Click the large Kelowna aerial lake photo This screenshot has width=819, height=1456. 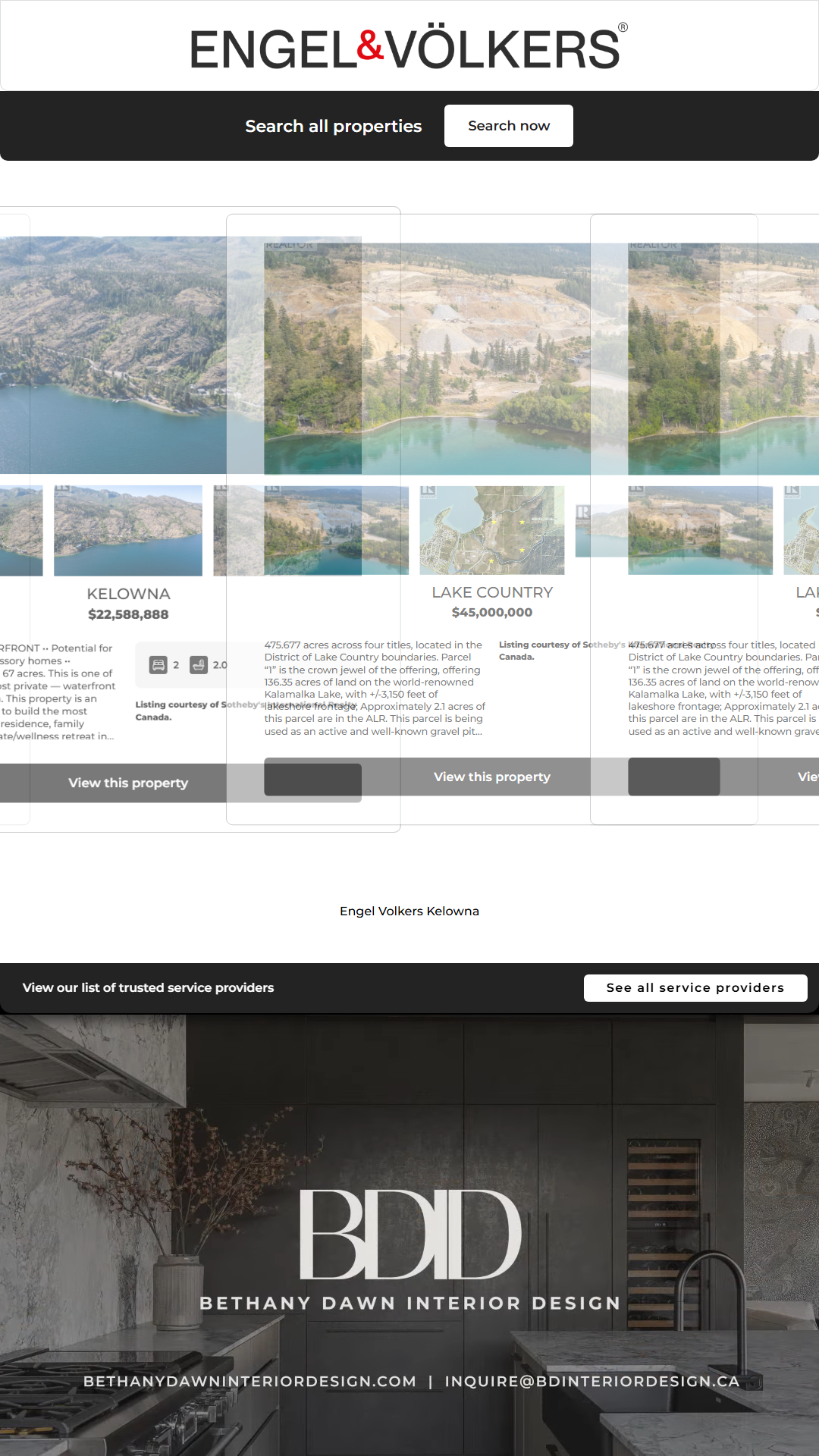[114, 355]
